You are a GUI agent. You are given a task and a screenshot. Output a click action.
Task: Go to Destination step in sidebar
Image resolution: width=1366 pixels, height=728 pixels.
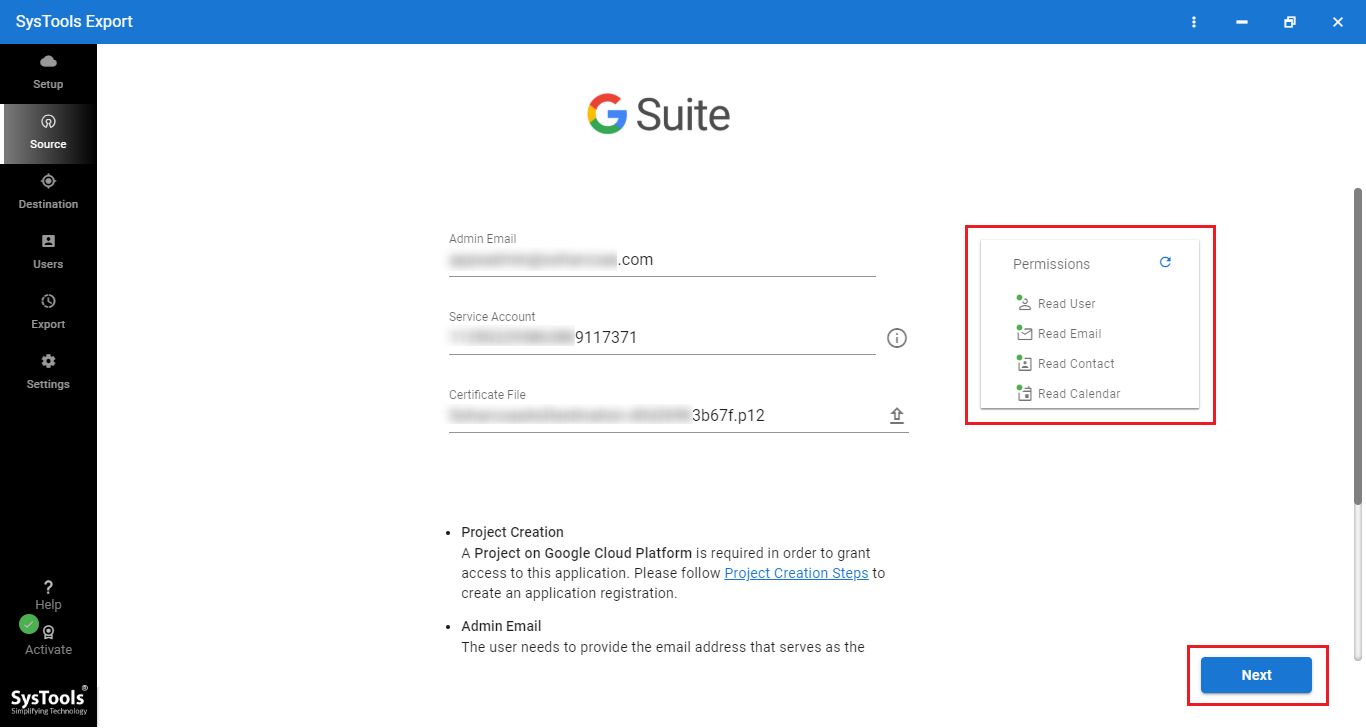(x=48, y=193)
